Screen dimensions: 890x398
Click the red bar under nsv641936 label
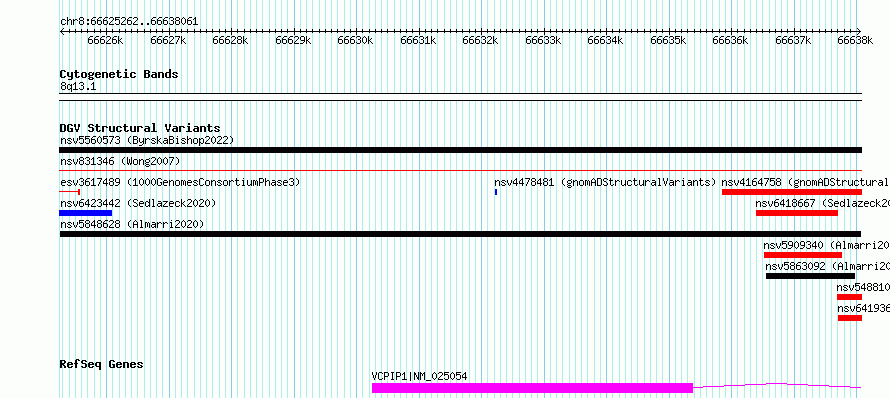click(x=850, y=318)
